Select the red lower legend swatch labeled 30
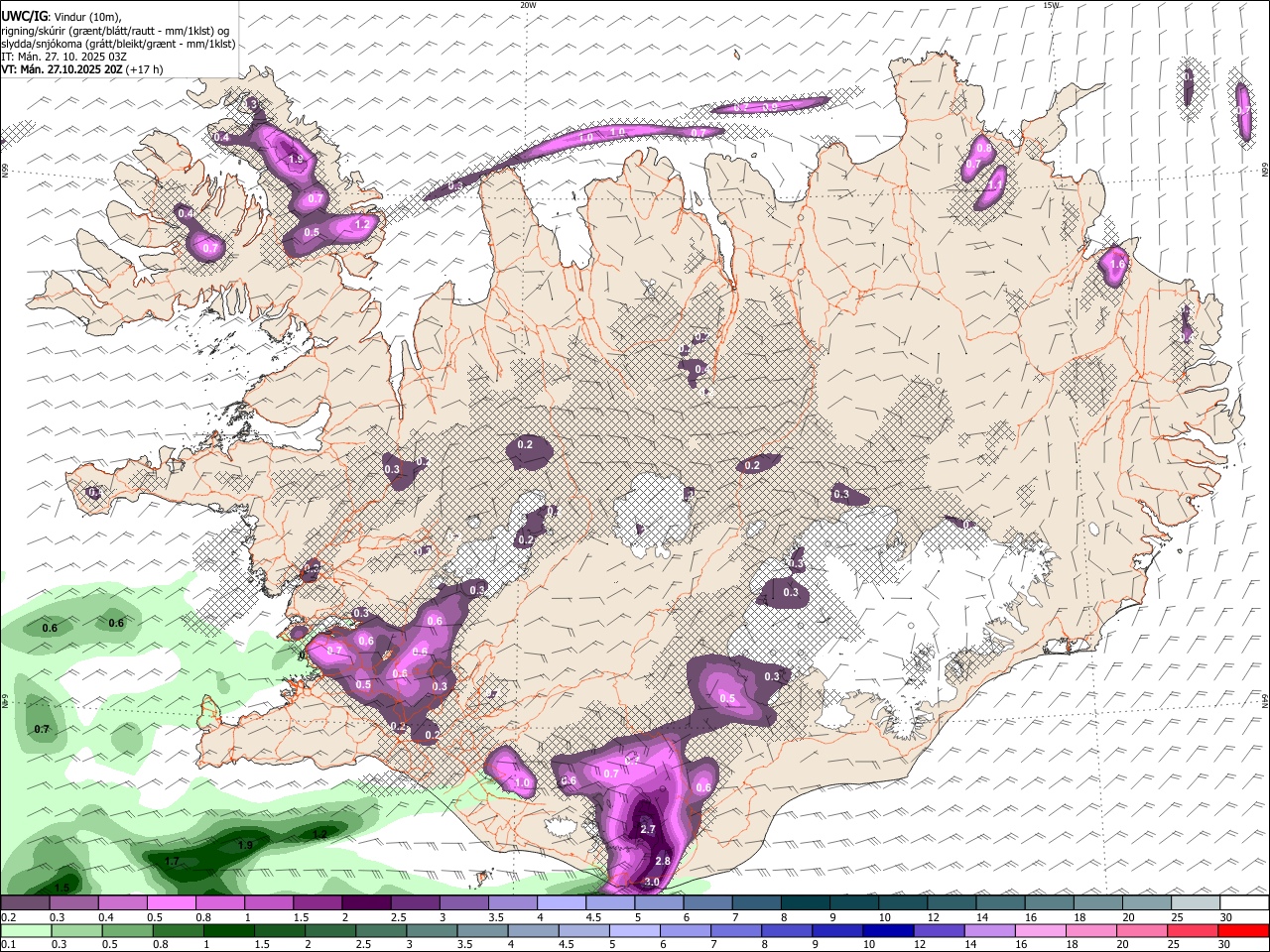This screenshot has width=1270, height=952. (1244, 930)
